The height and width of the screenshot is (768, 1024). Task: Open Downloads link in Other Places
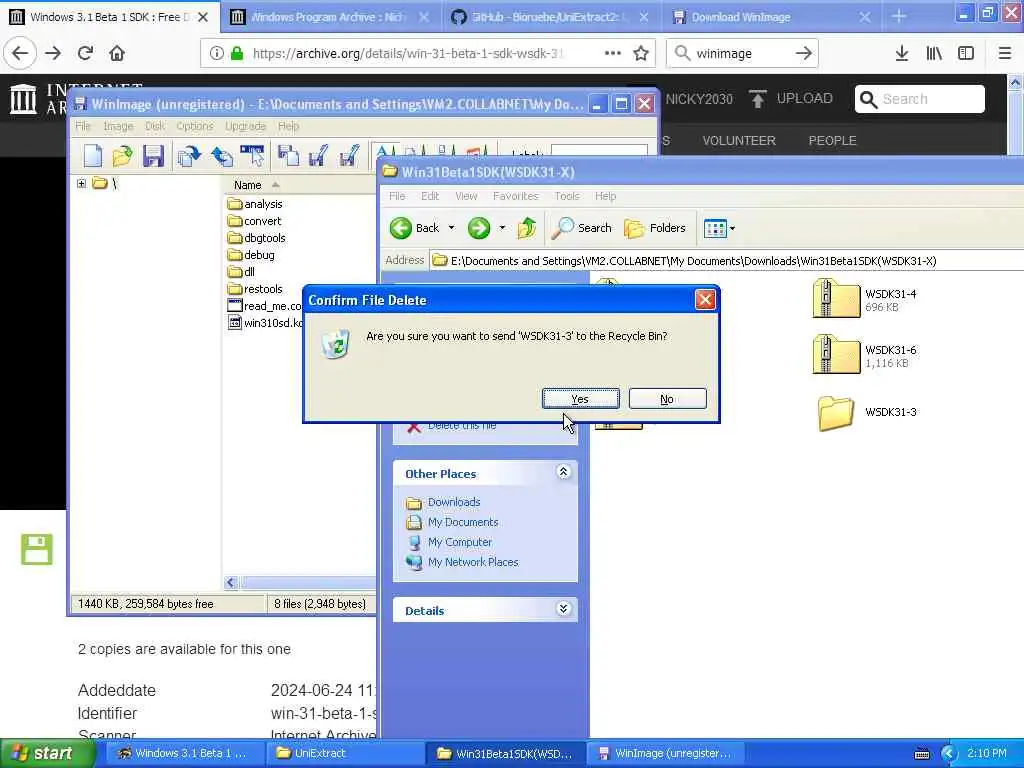[x=454, y=502]
